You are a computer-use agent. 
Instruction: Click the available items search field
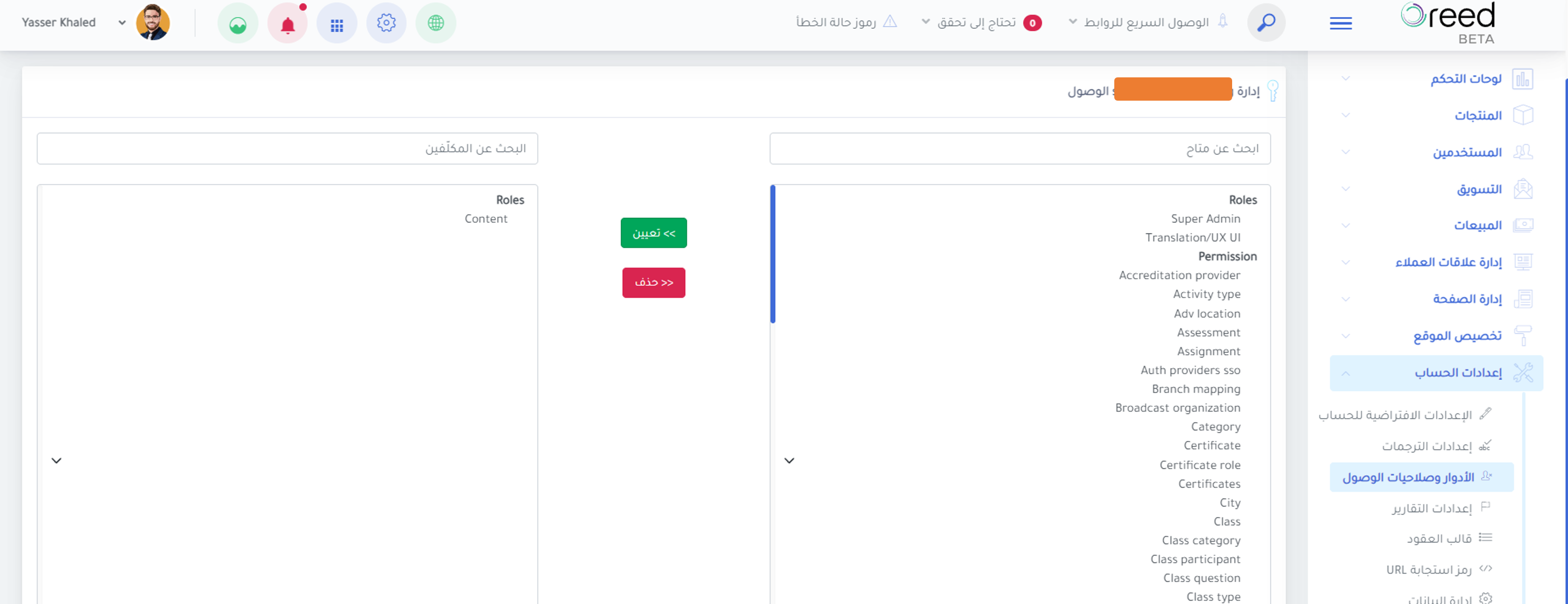point(1020,149)
